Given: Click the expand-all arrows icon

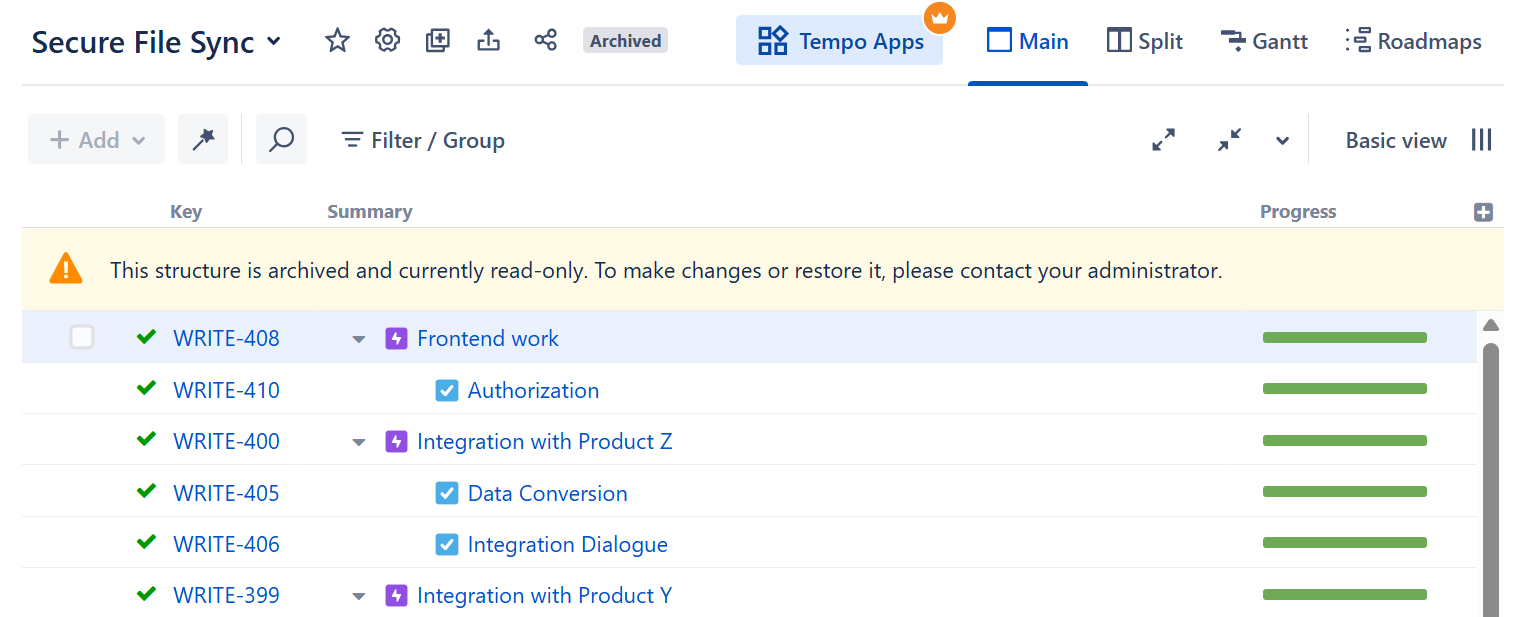Looking at the screenshot, I should 1163,140.
